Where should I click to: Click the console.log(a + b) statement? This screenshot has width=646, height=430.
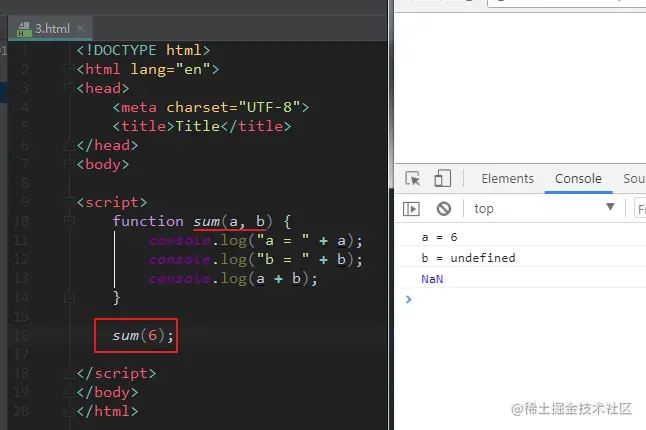point(233,279)
